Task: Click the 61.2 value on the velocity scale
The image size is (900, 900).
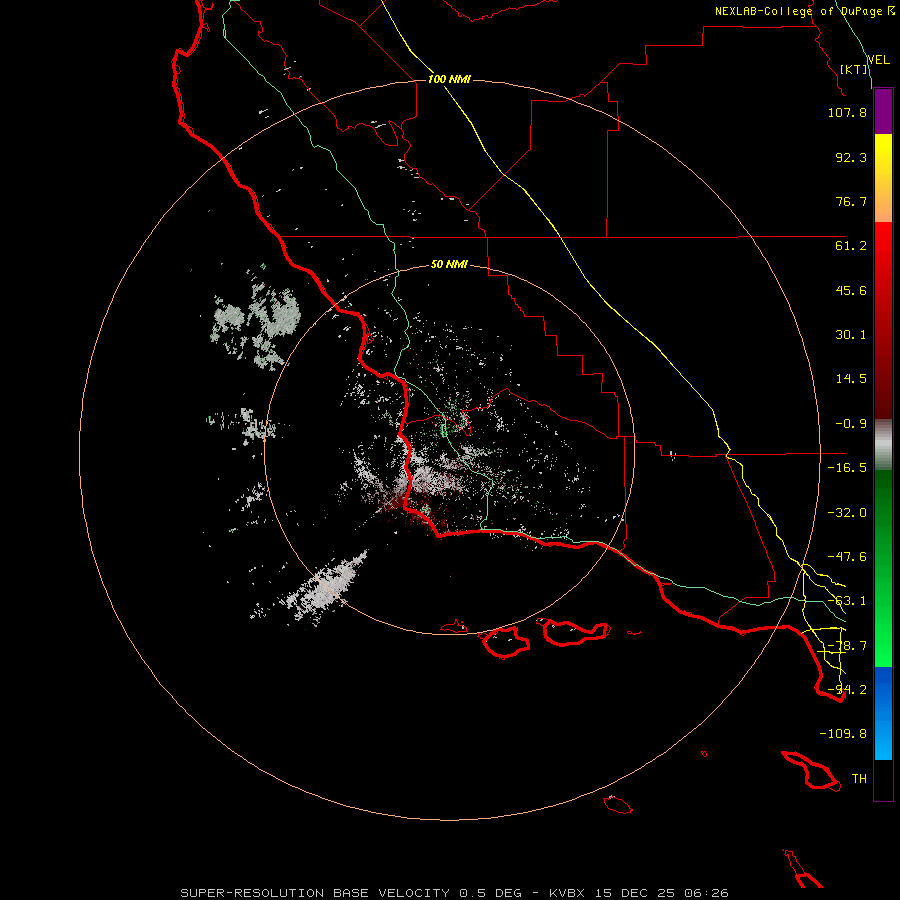Action: point(851,246)
